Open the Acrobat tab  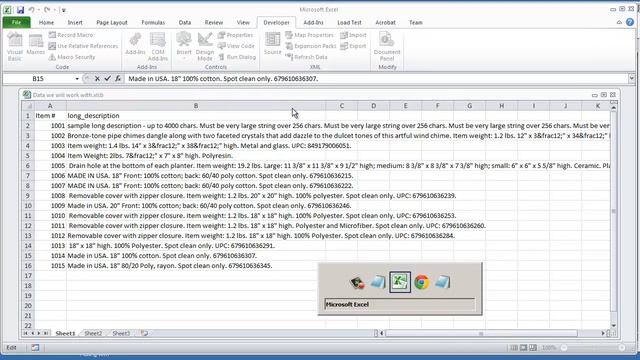pyautogui.click(x=385, y=22)
